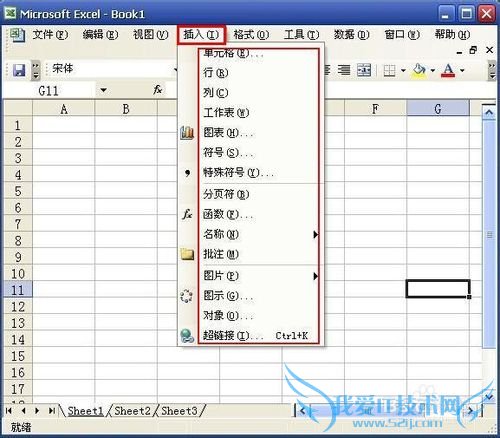Click the Merge and Center icon
The image size is (500, 438).
pyautogui.click(x=364, y=70)
